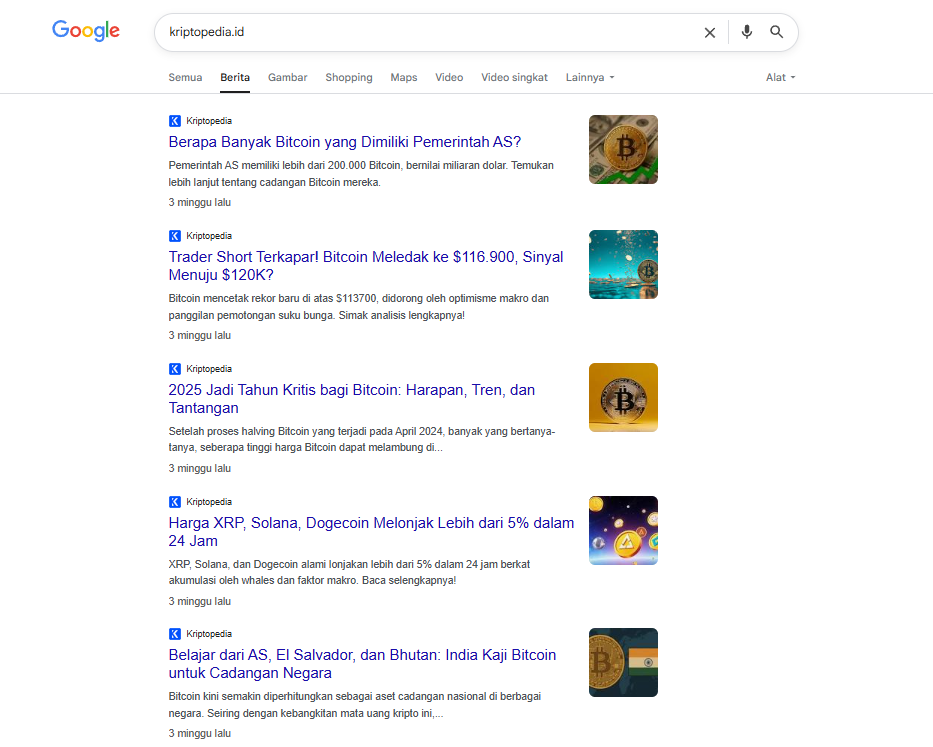Click Kriptopedia source name above 2025 Tahun Kritis article
This screenshot has width=933, height=747.
coord(209,369)
